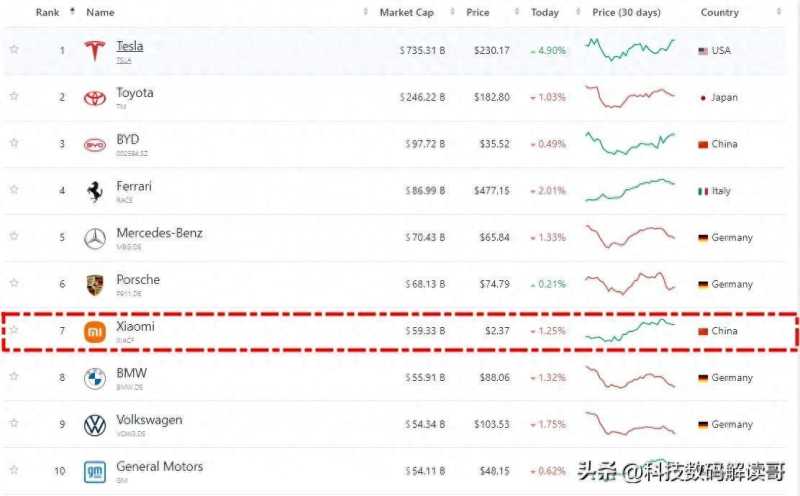Open the Tesla company name link
The height and width of the screenshot is (496, 800).
pyautogui.click(x=130, y=46)
